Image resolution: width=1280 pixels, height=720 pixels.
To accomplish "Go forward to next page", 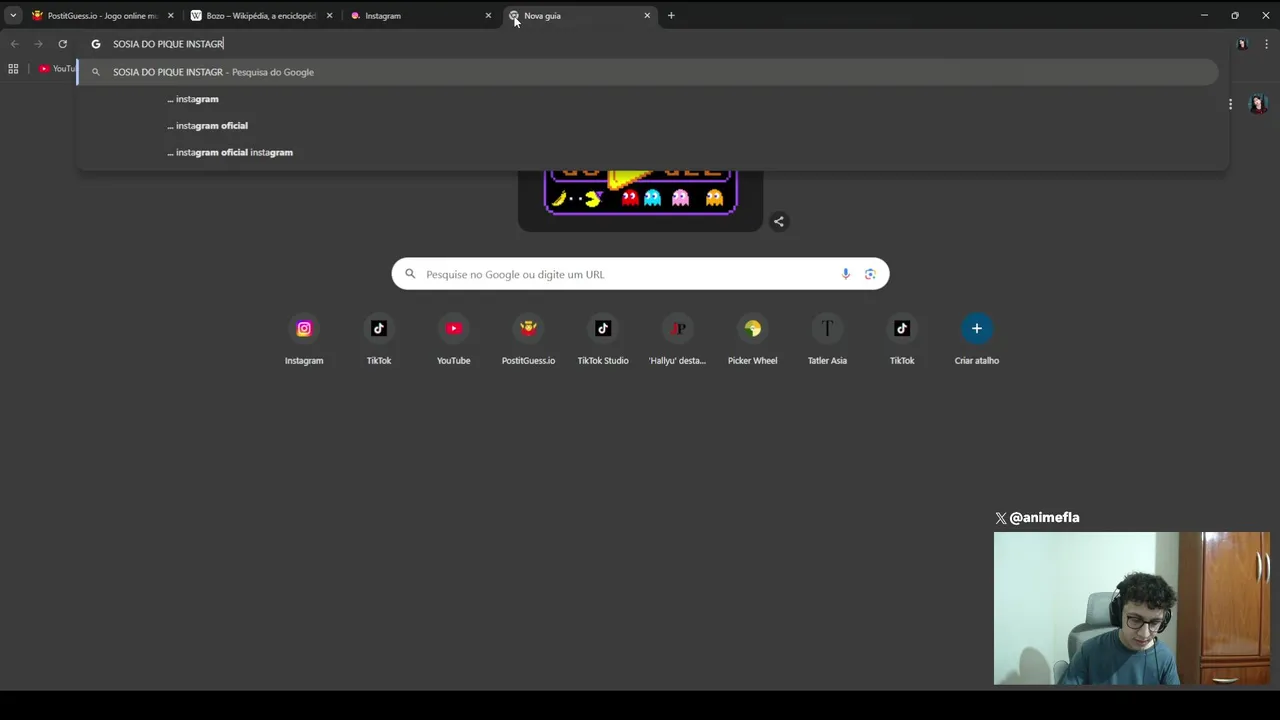I will (x=38, y=44).
